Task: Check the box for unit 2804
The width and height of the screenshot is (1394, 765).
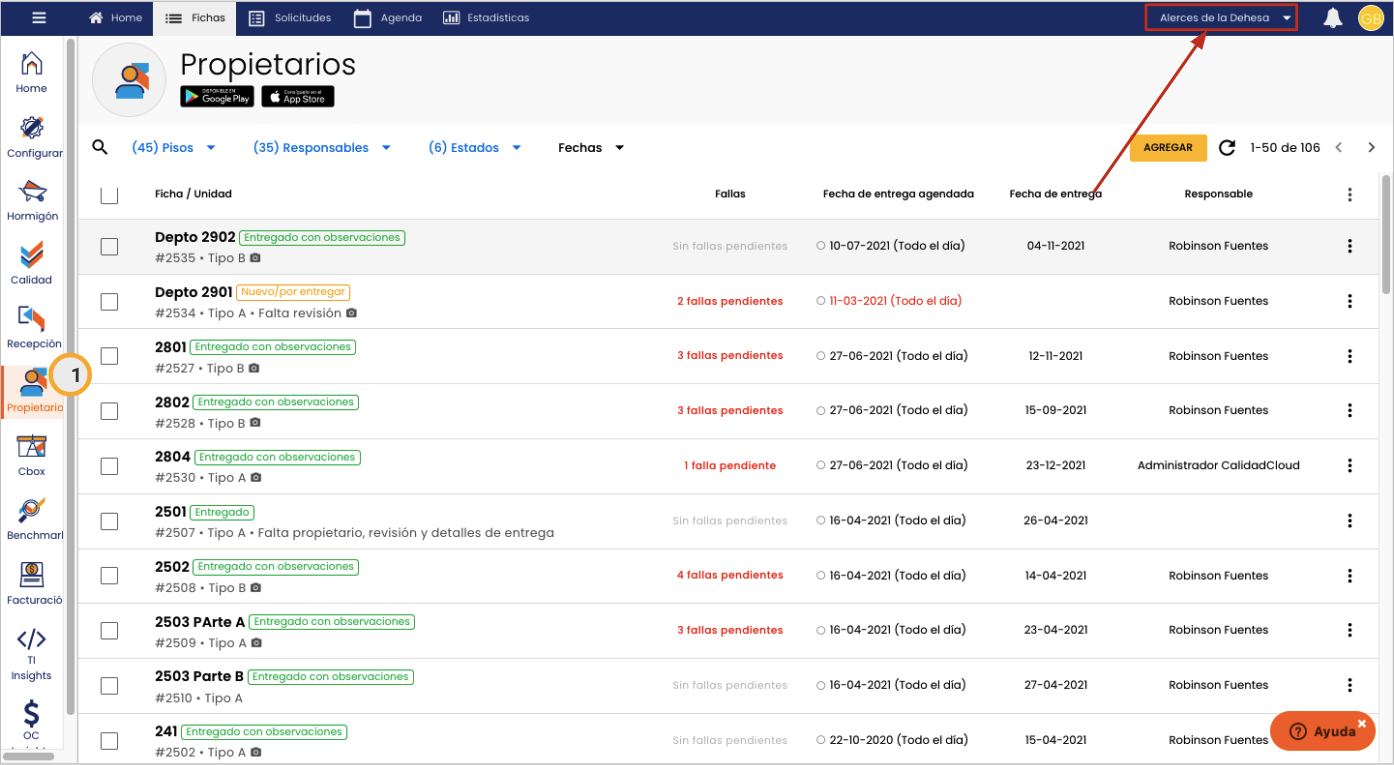Action: point(109,466)
